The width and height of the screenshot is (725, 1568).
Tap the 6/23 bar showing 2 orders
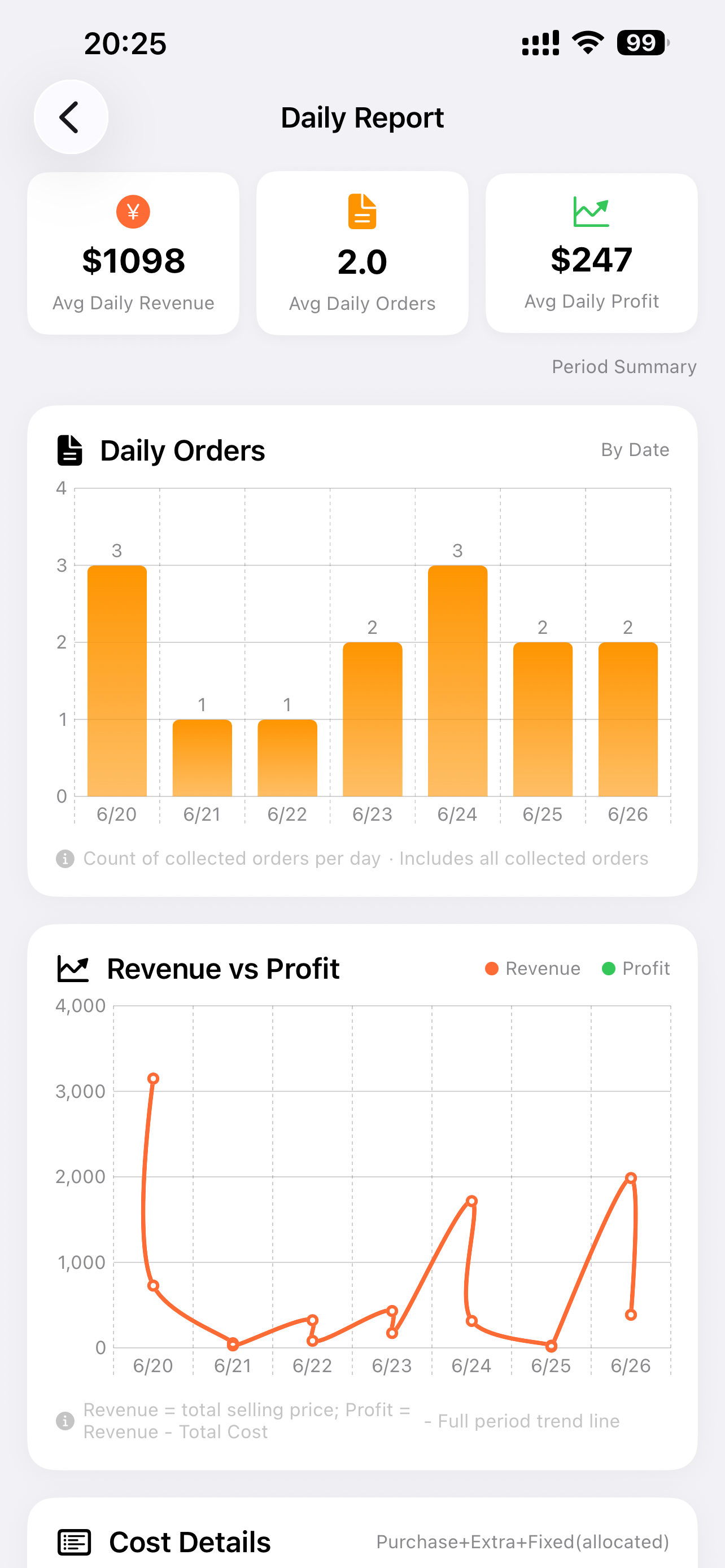[373, 720]
